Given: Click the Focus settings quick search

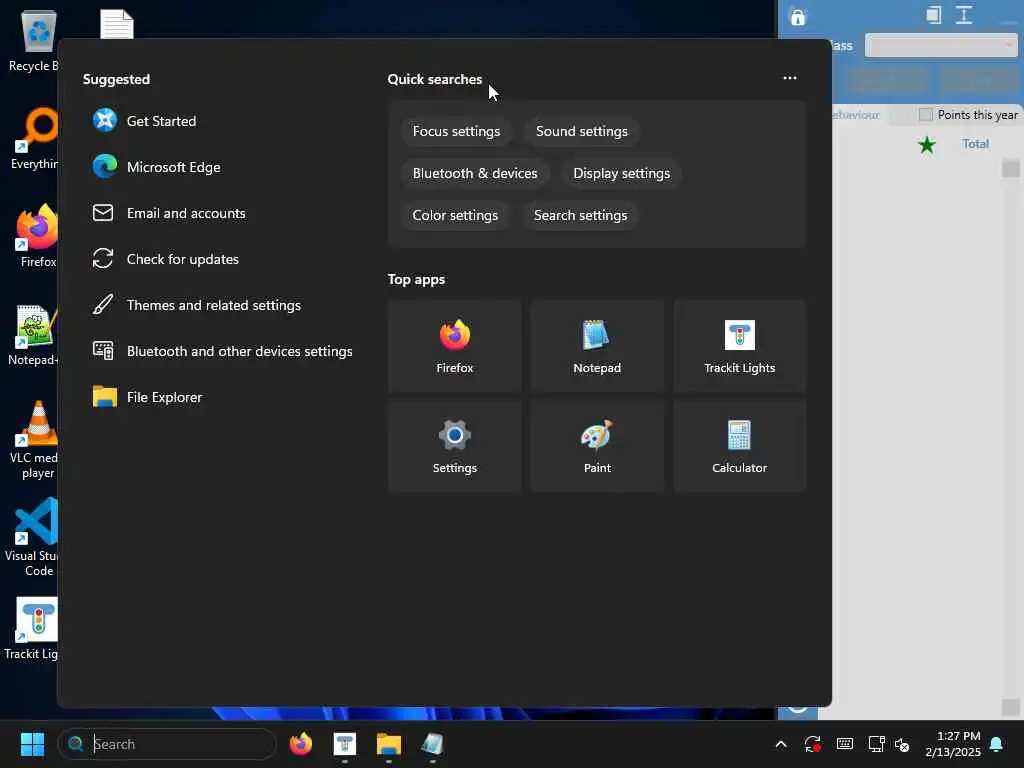Looking at the screenshot, I should coord(456,131).
